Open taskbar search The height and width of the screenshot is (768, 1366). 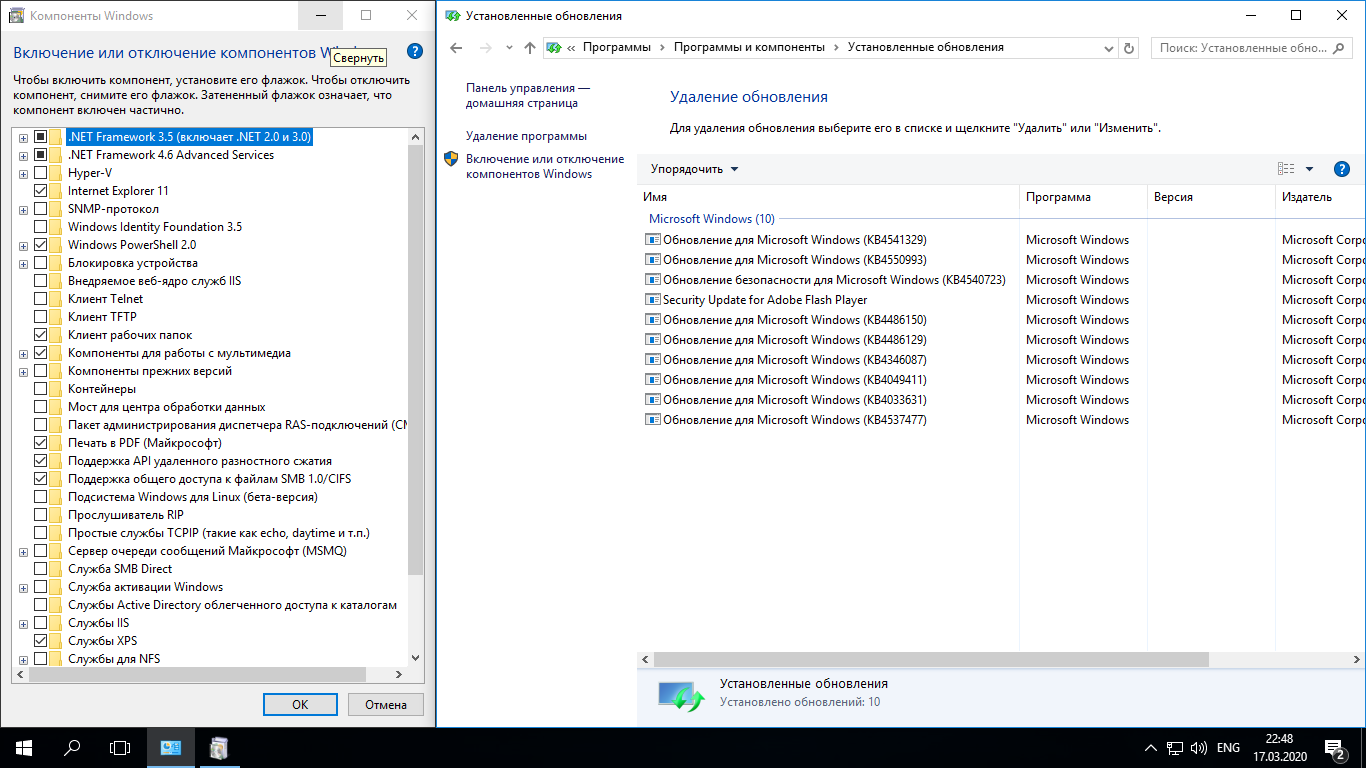click(x=72, y=747)
